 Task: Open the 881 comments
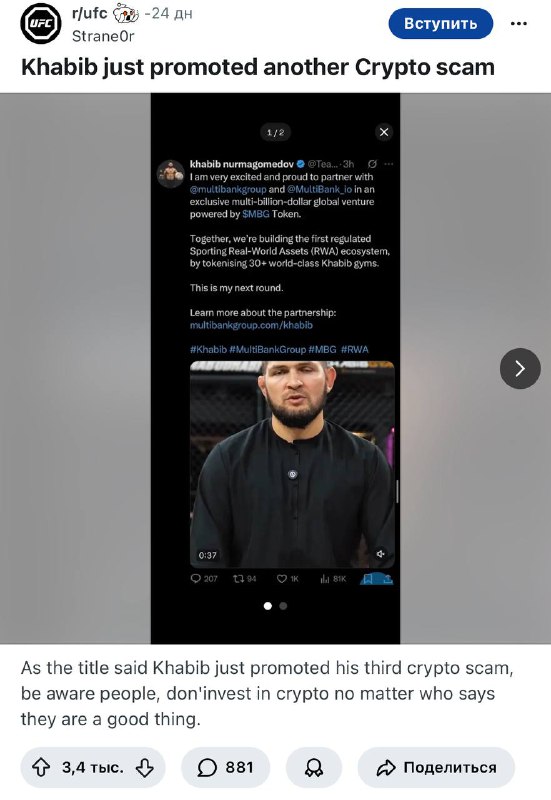pyautogui.click(x=226, y=767)
